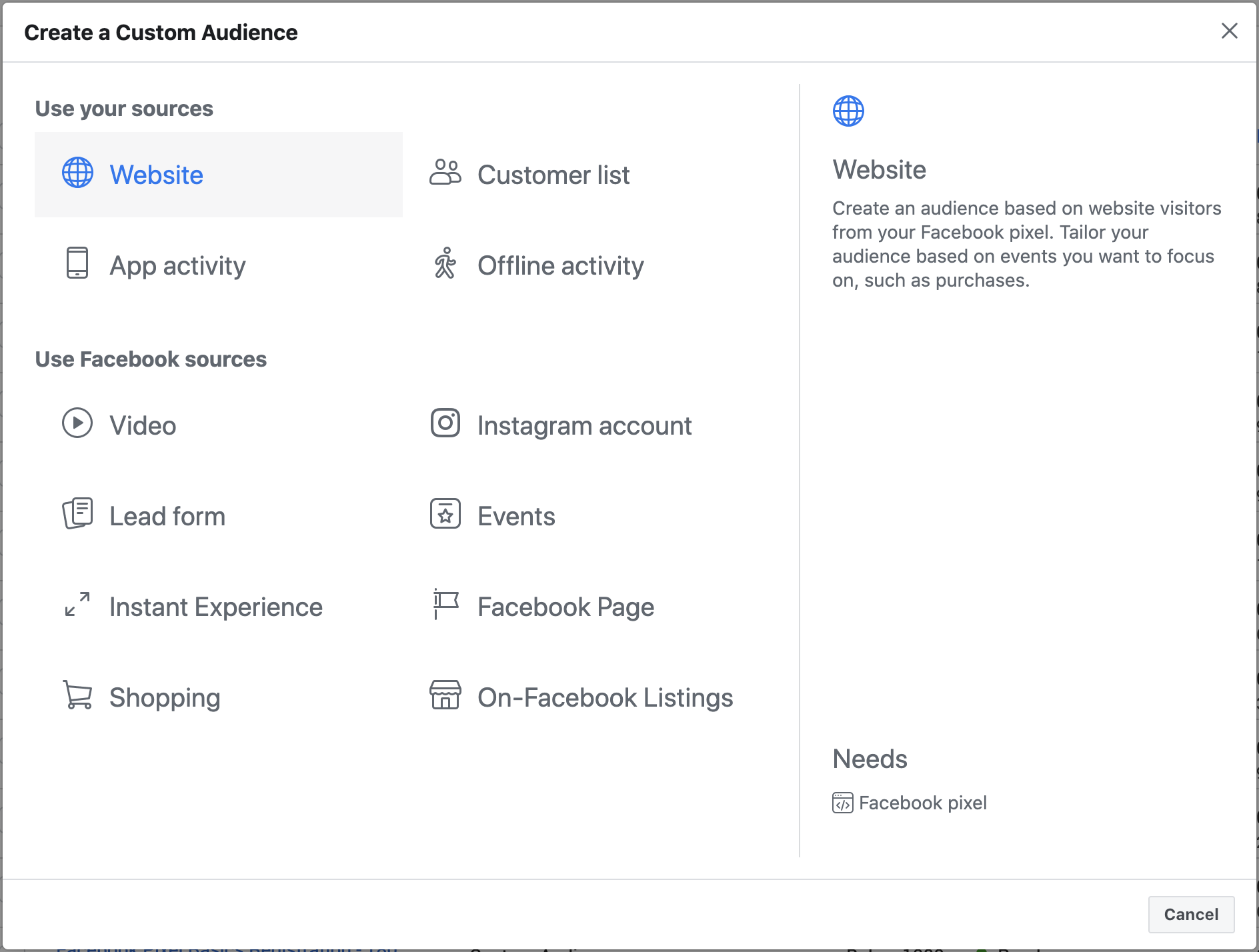Click the Facebook pixel code icon
This screenshot has height=952, width=1259.
(x=843, y=803)
